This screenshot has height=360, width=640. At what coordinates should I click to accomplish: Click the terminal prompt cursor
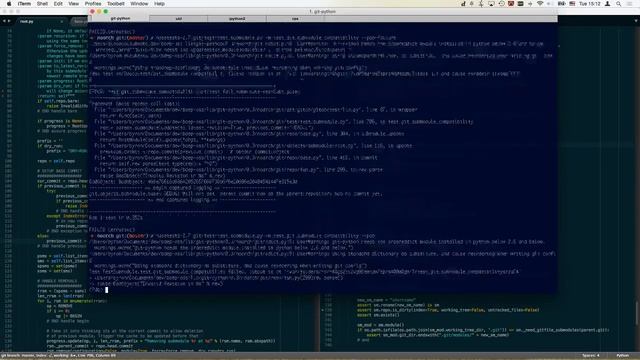[107, 290]
